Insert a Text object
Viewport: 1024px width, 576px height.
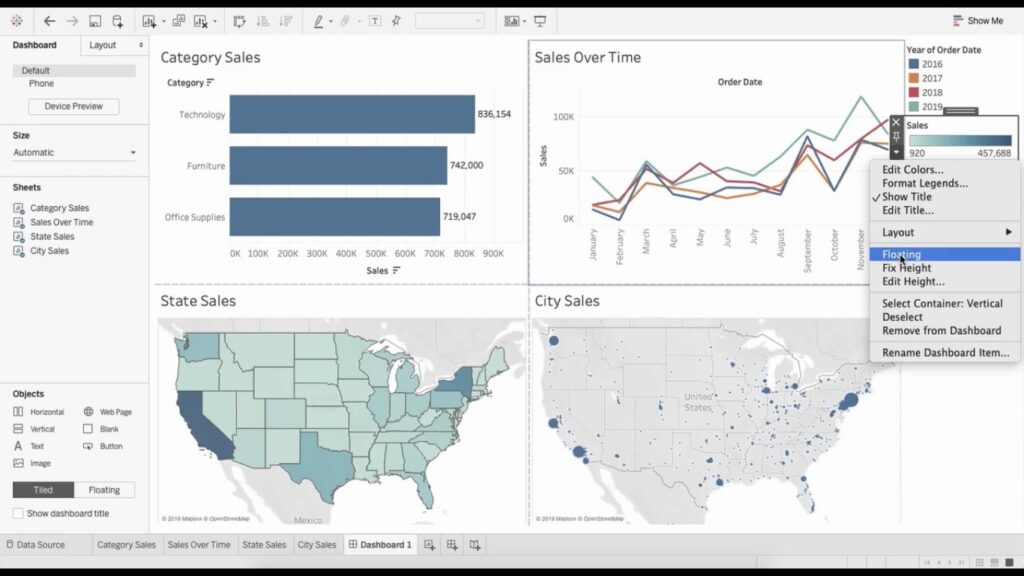[40, 445]
